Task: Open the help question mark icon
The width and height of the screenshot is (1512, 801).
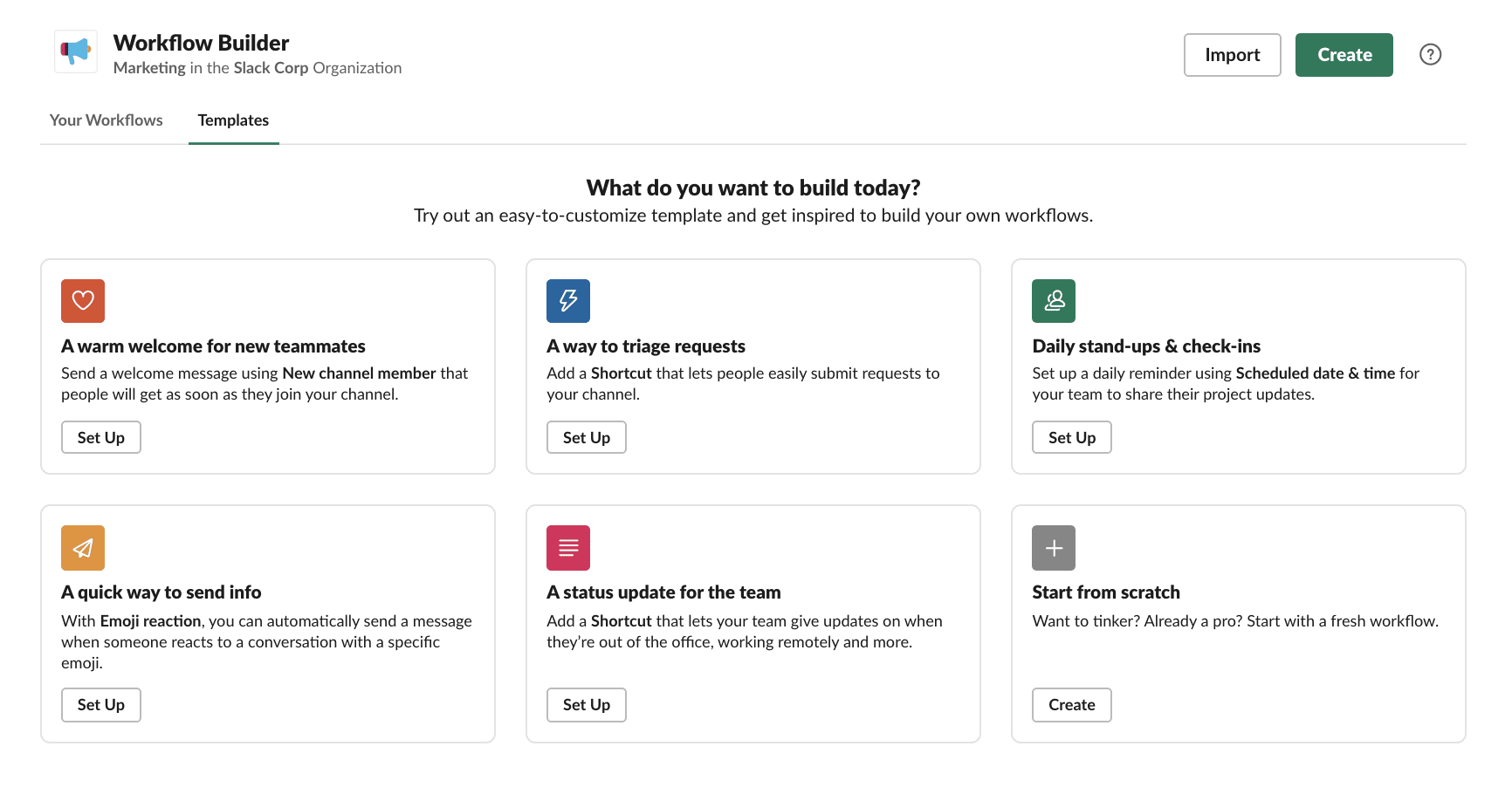Action: (x=1430, y=53)
